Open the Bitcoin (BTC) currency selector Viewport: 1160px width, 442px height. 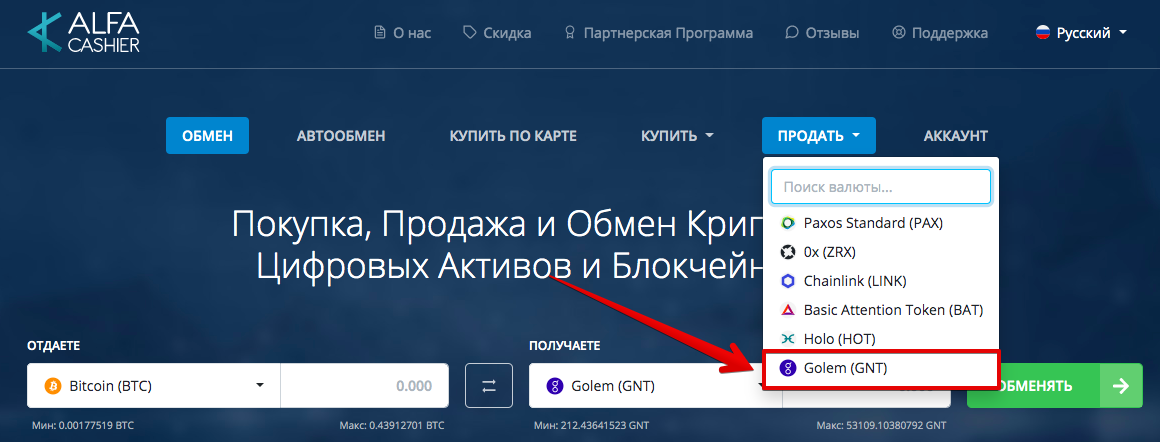(154, 386)
